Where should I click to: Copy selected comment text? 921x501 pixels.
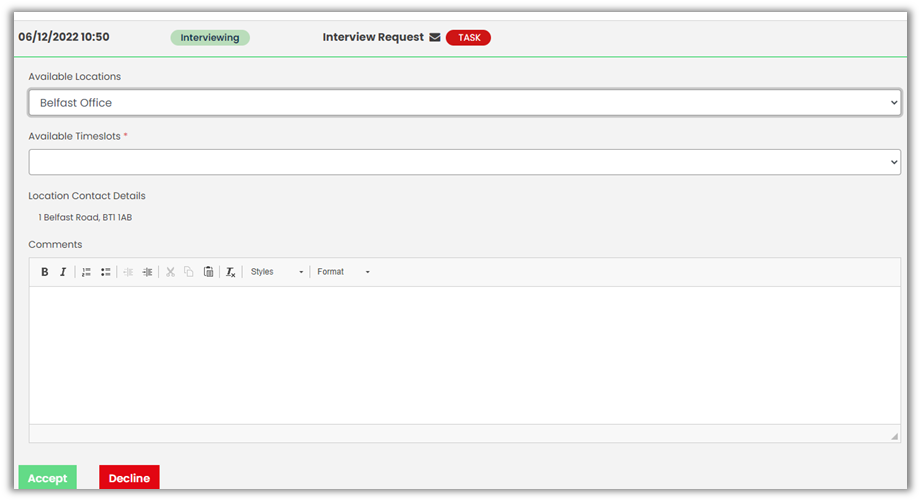coord(189,272)
